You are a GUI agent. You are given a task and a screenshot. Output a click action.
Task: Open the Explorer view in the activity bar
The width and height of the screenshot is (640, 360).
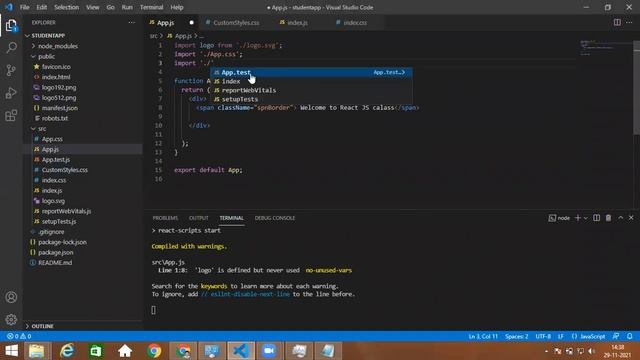11,26
